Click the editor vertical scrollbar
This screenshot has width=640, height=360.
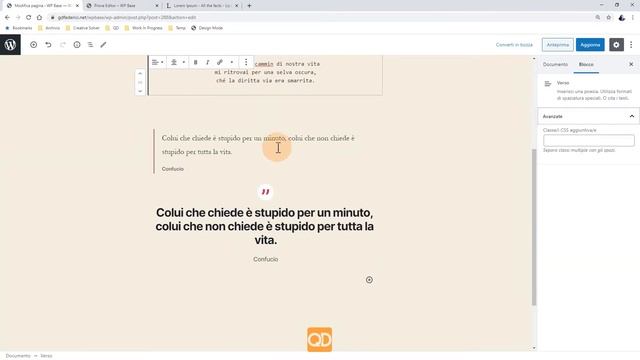pyautogui.click(x=534, y=227)
